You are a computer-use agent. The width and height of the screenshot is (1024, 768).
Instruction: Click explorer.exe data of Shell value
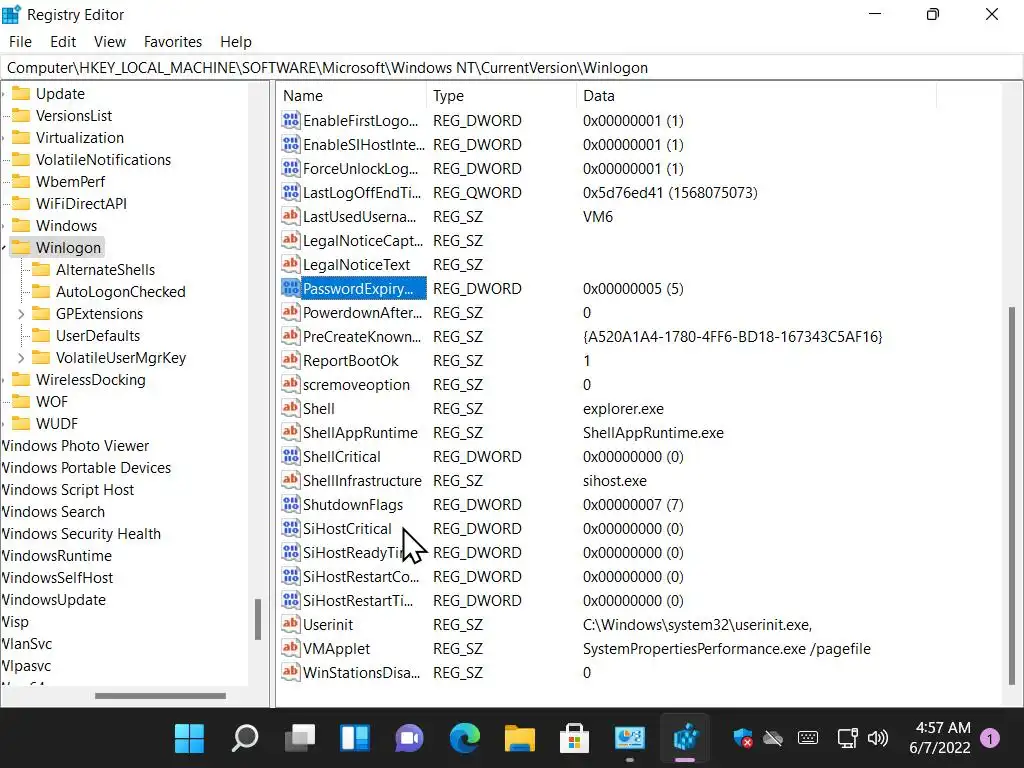[623, 409]
